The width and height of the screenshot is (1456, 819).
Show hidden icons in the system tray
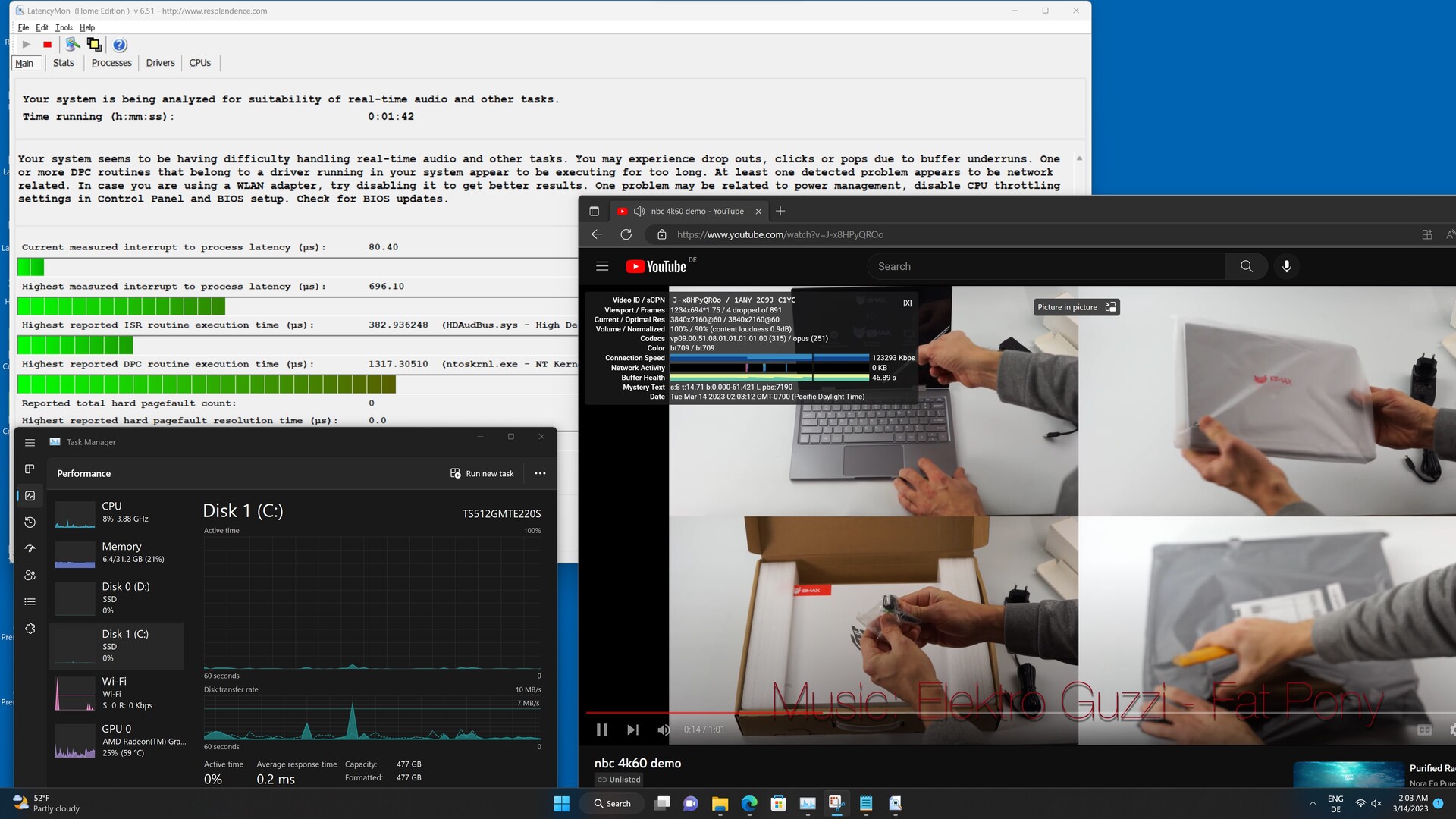click(x=1312, y=804)
